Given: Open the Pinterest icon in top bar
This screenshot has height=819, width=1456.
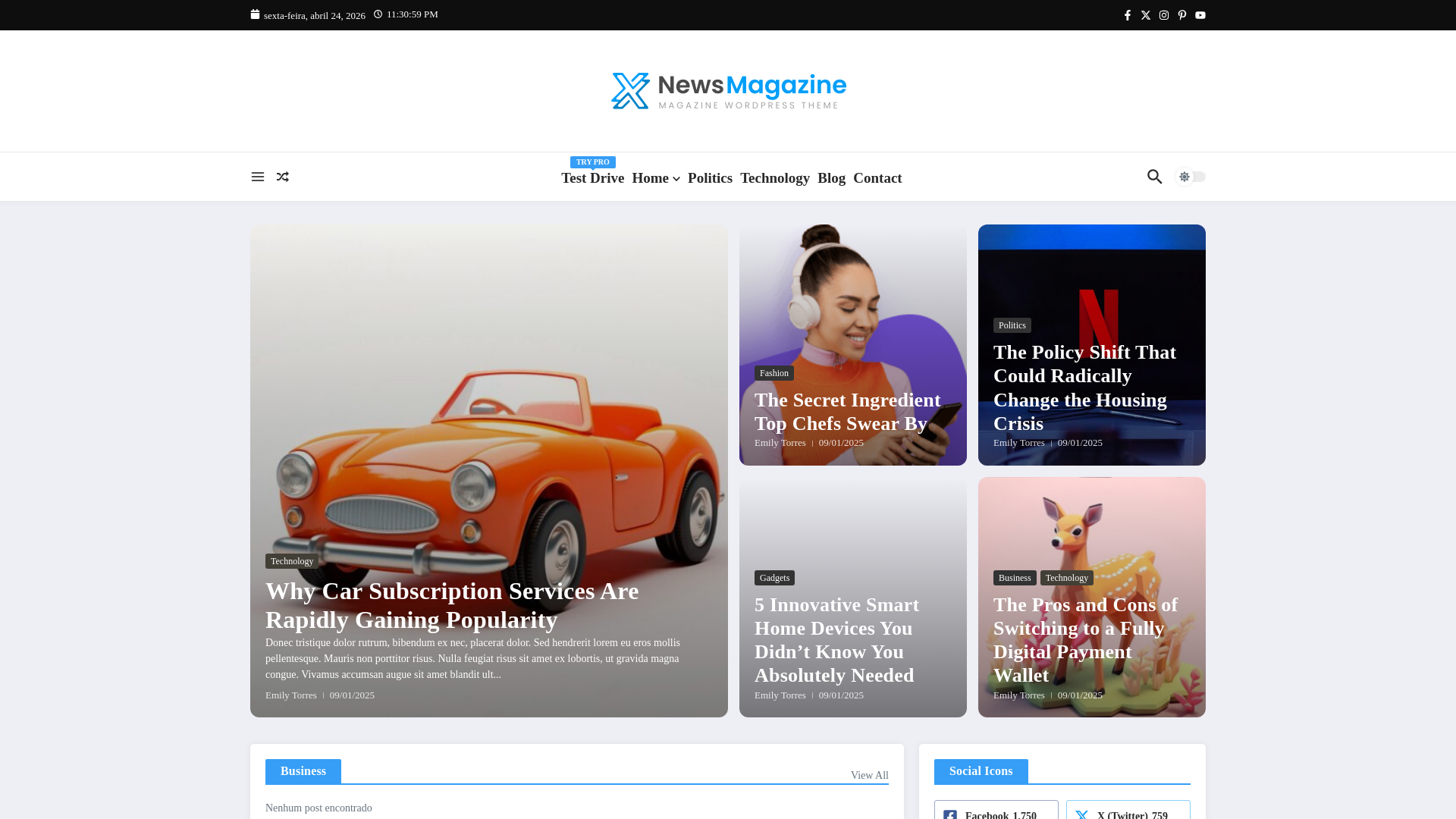Looking at the screenshot, I should click(1182, 15).
